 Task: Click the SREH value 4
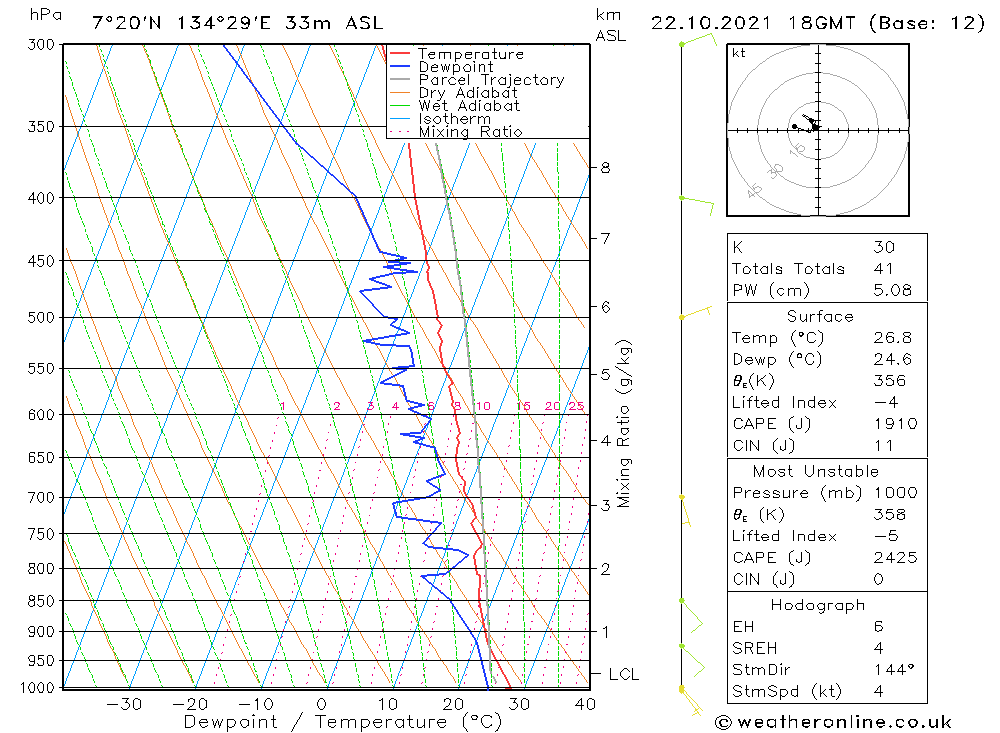(879, 648)
